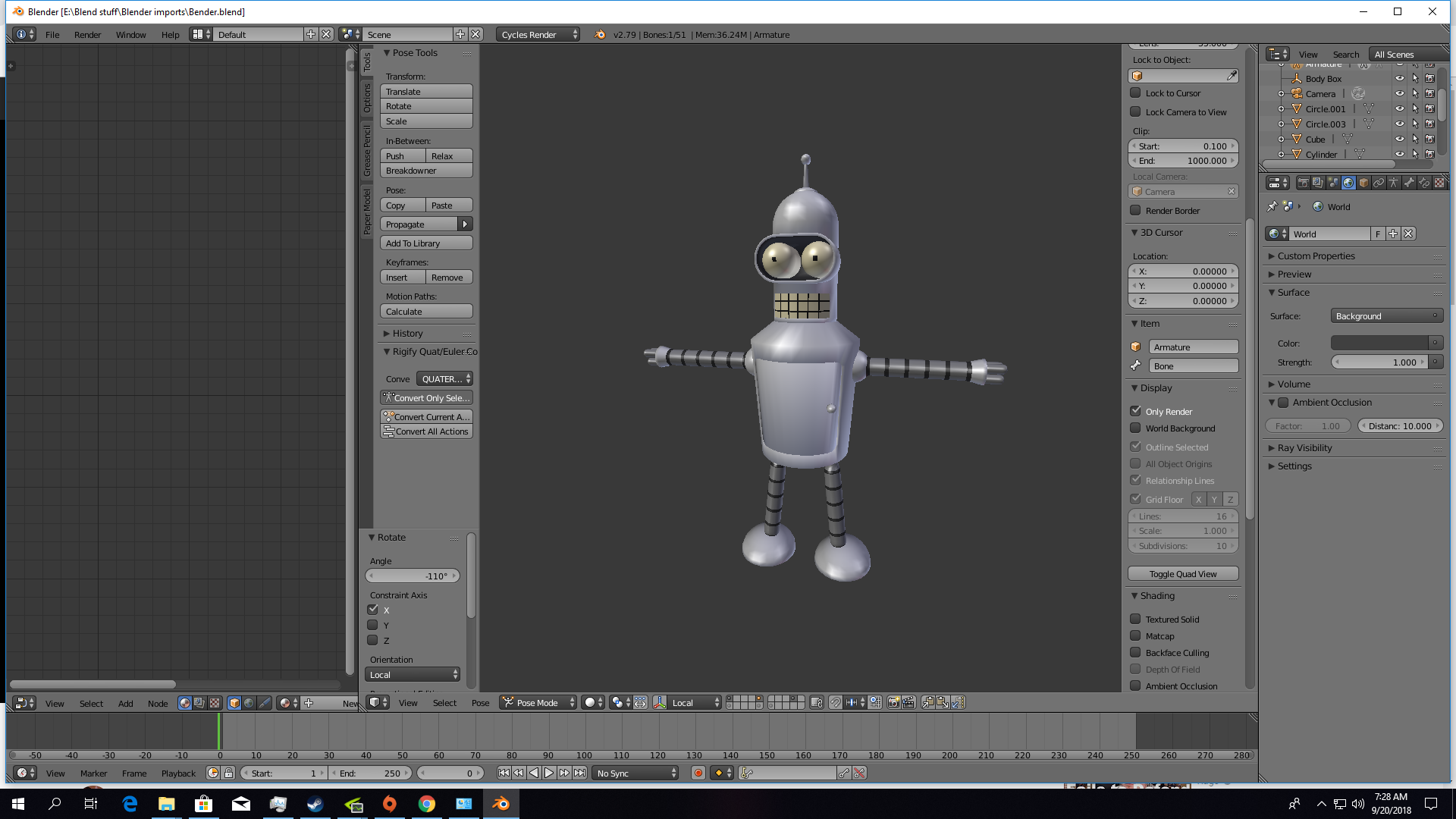Click the world Color swatch field
Image resolution: width=1456 pixels, height=819 pixels.
[x=1379, y=344]
